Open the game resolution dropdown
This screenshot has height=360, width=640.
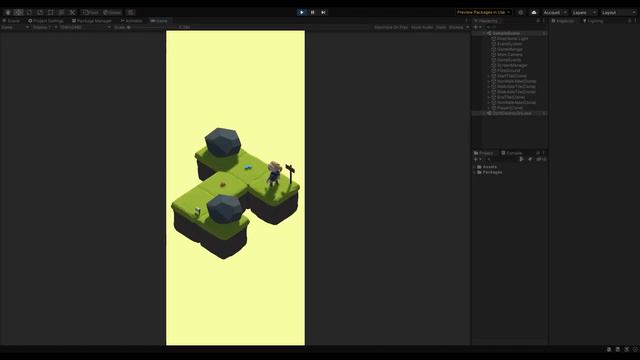click(85, 27)
